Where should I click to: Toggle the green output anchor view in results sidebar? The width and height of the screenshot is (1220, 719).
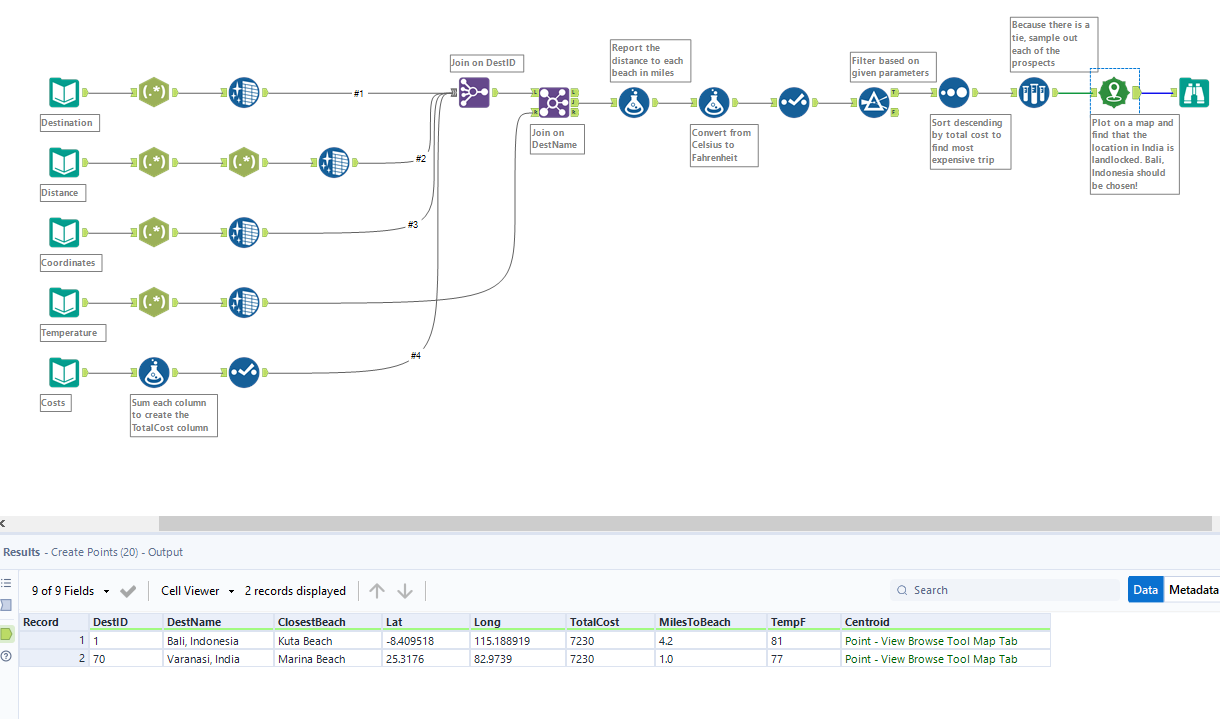pos(7,634)
